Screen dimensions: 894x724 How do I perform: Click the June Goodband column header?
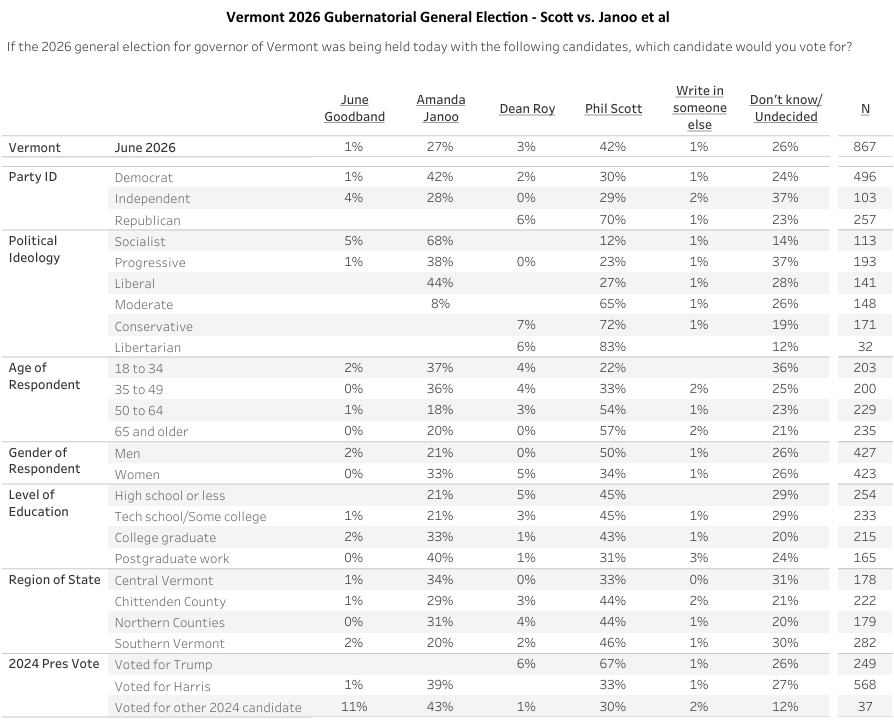[x=354, y=108]
